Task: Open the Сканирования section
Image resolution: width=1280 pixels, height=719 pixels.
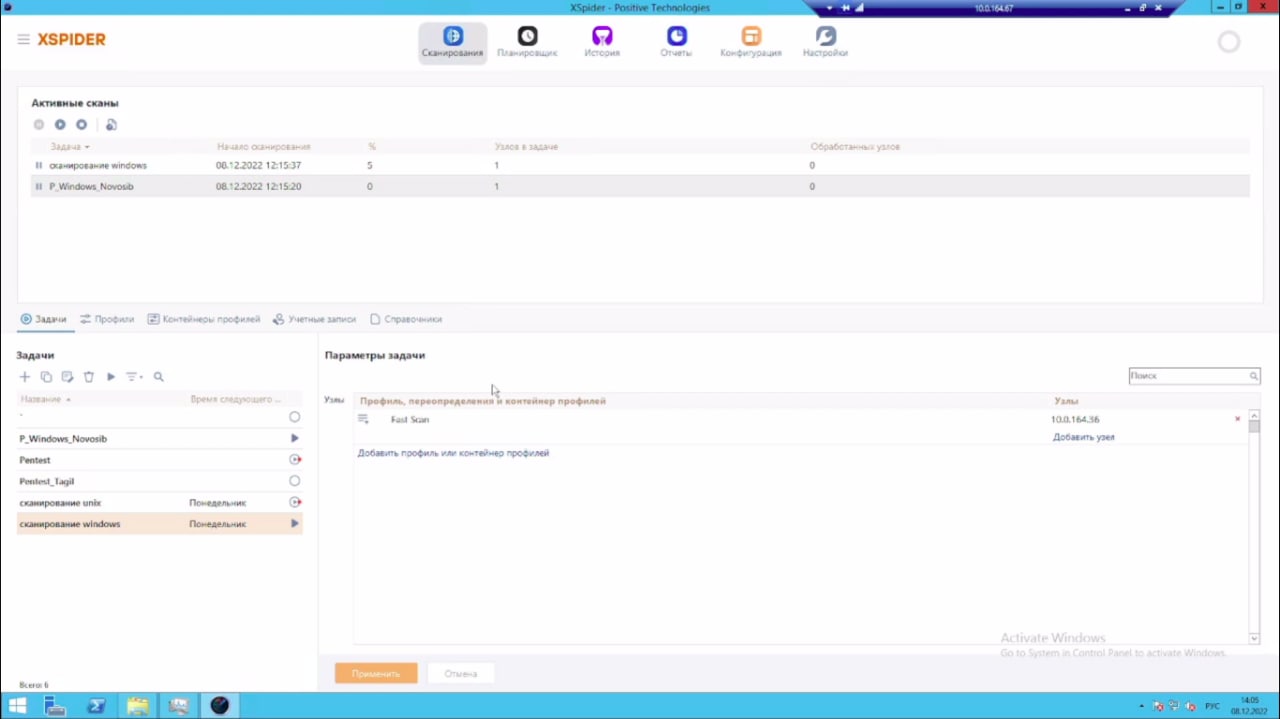Action: click(x=453, y=43)
